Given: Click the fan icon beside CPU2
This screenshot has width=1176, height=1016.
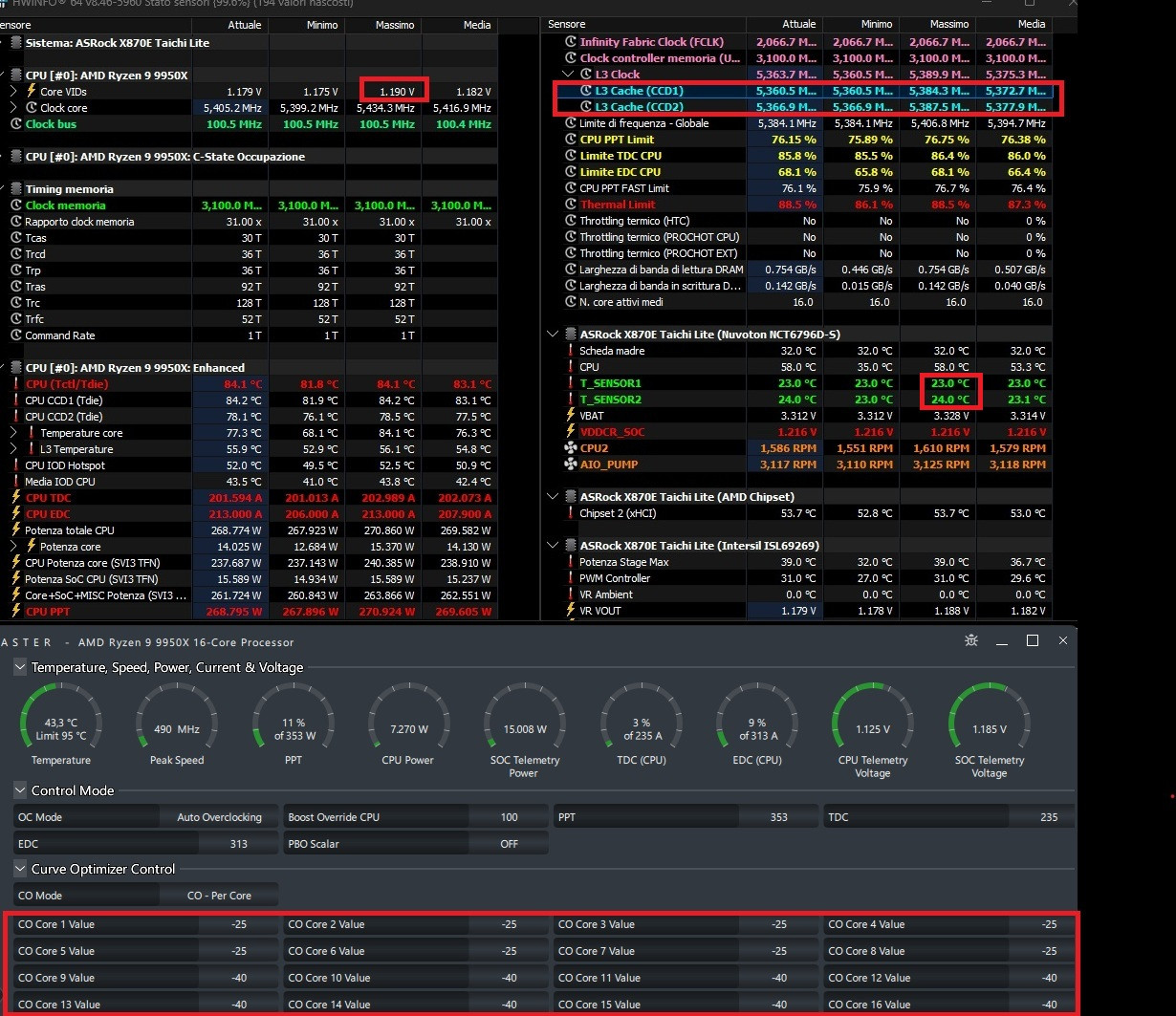Looking at the screenshot, I should pos(571,448).
